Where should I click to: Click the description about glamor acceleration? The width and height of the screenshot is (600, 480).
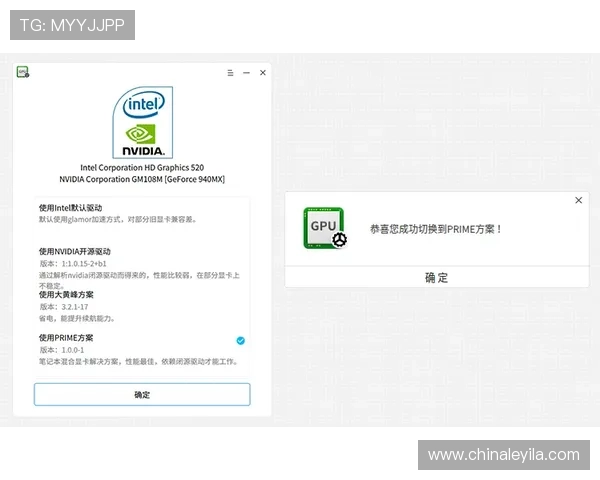pos(118,219)
